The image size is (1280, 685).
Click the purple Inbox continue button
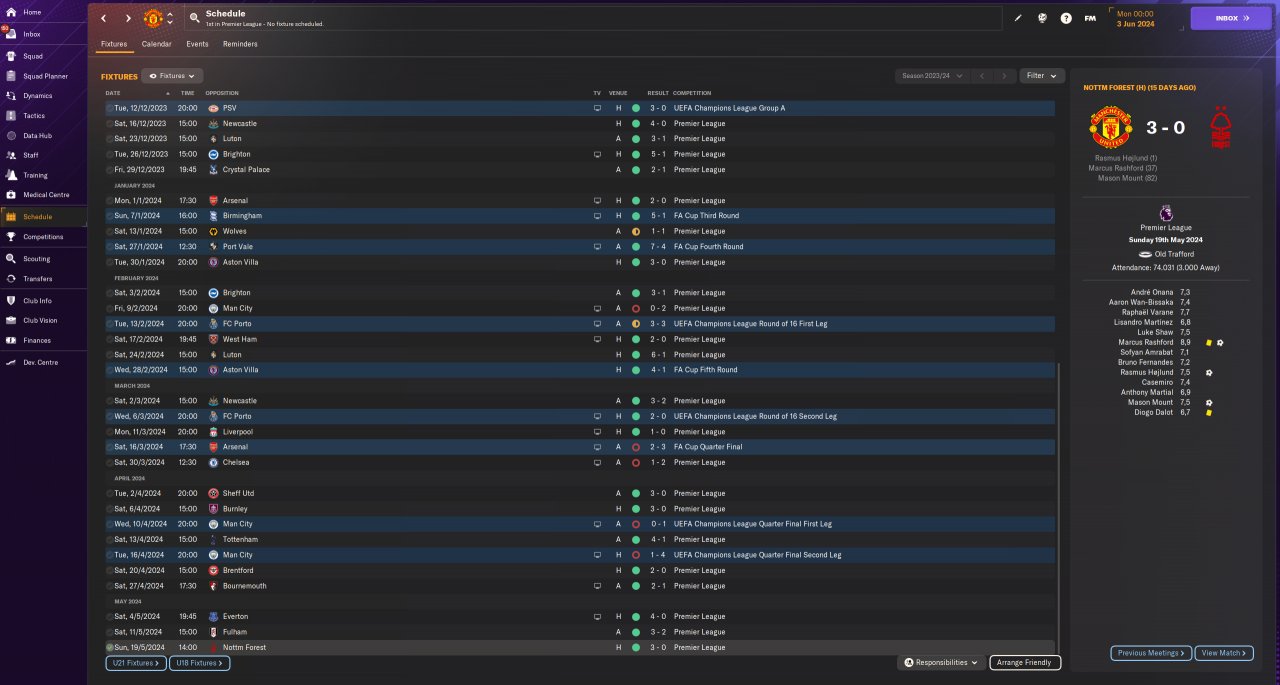click(x=1230, y=18)
